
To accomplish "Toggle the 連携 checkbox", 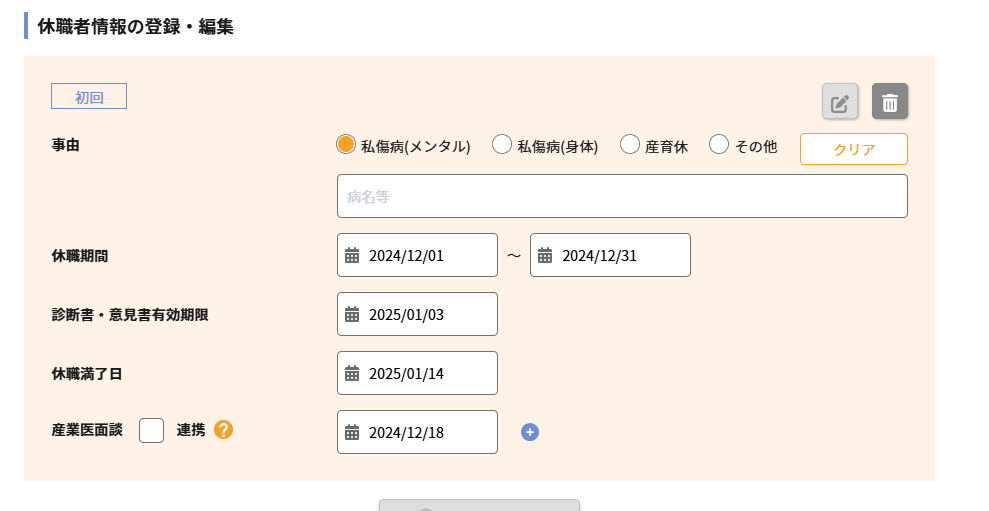I will (x=151, y=430).
